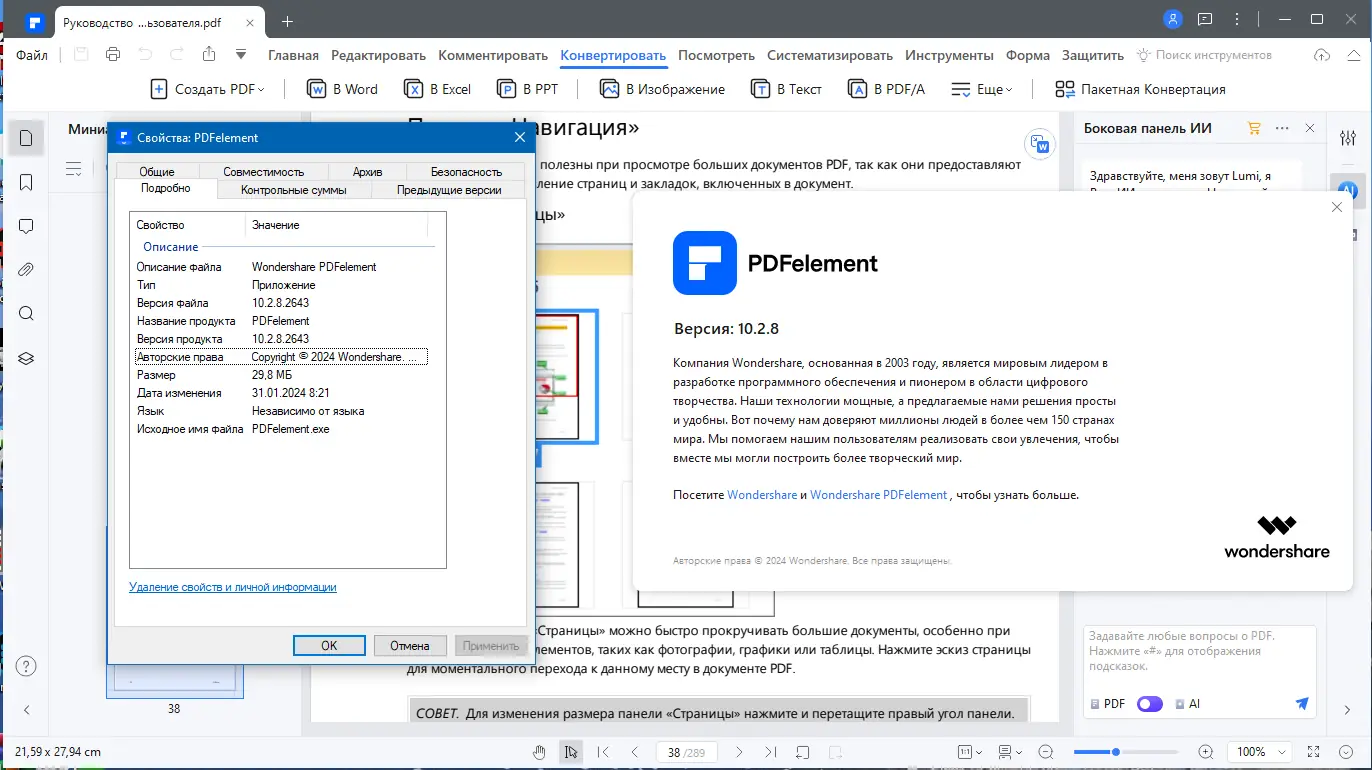Open the Annotations panel icon
This screenshot has height=770, width=1372.
(x=26, y=225)
